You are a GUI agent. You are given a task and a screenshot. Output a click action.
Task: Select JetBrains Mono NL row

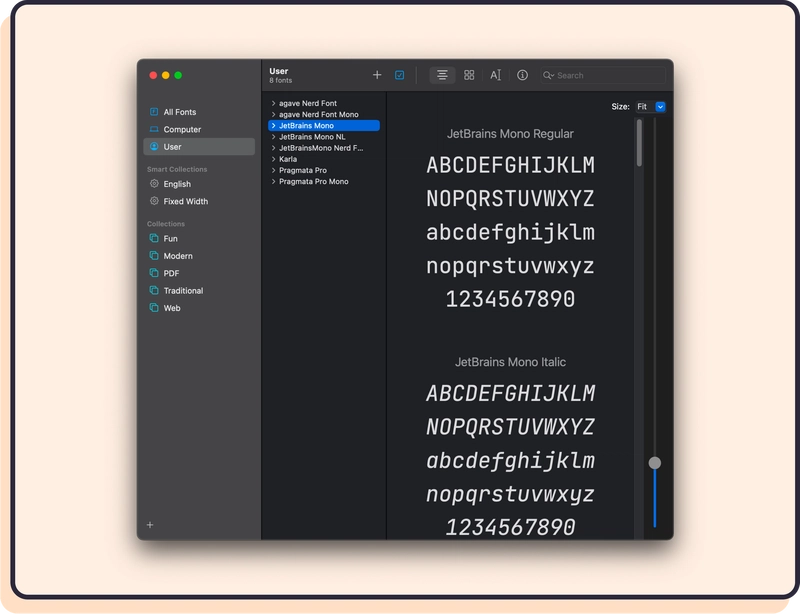324,137
